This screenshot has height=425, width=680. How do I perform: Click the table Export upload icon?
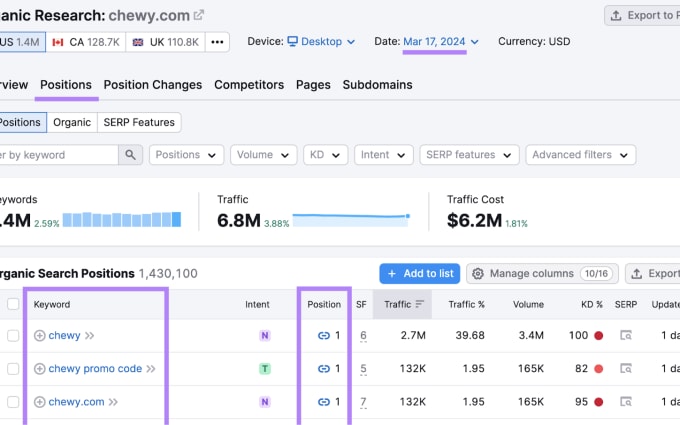(636, 274)
